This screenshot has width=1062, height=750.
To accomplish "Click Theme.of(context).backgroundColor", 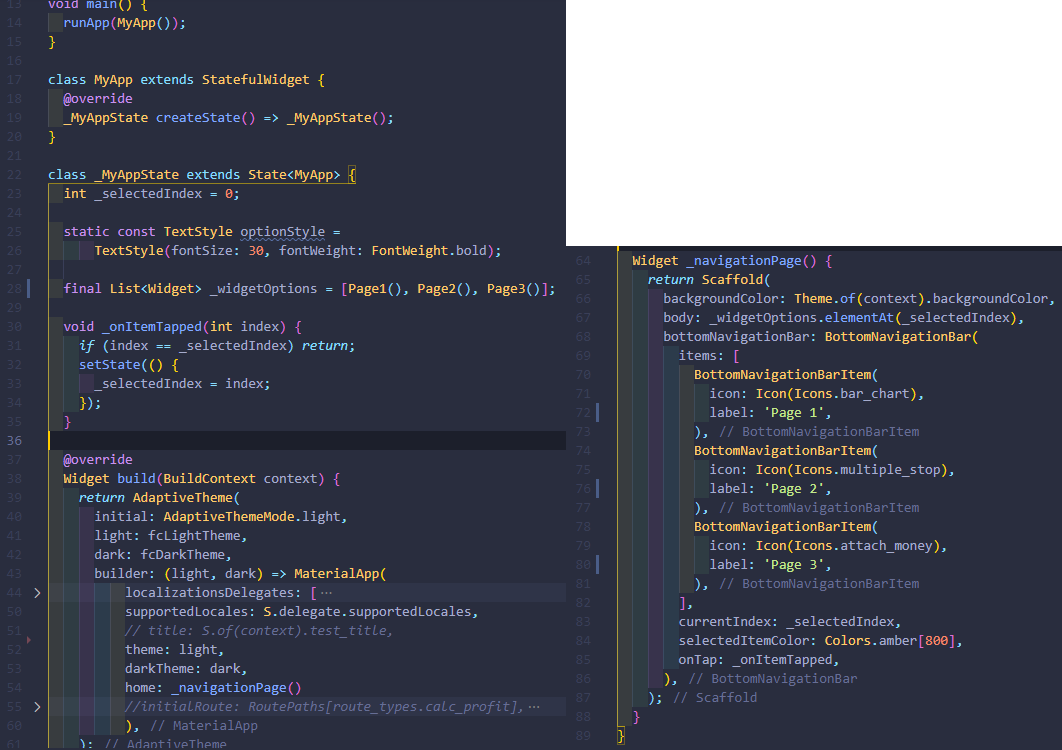I will (x=921, y=299).
